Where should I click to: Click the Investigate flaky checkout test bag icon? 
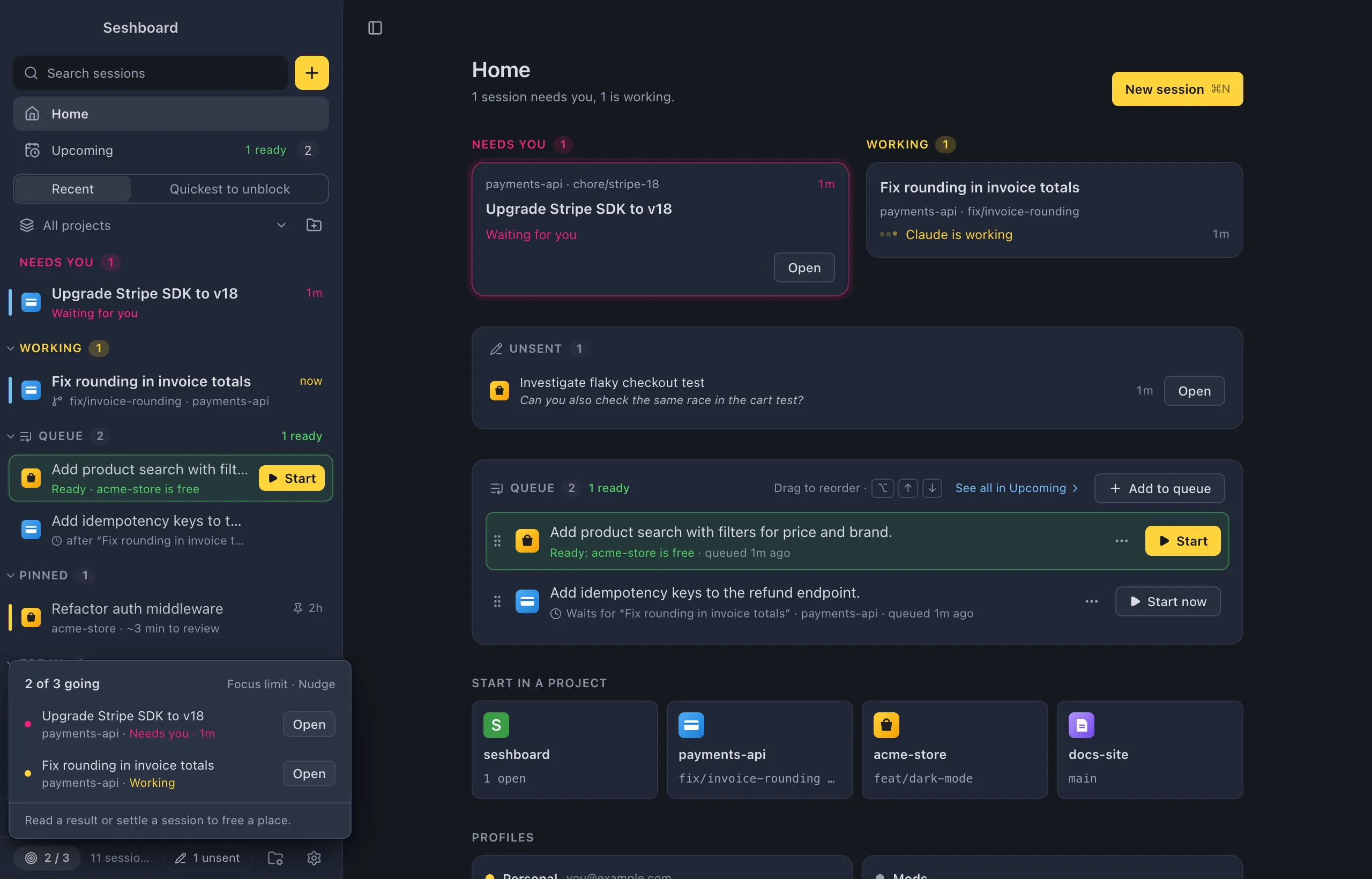coord(499,391)
